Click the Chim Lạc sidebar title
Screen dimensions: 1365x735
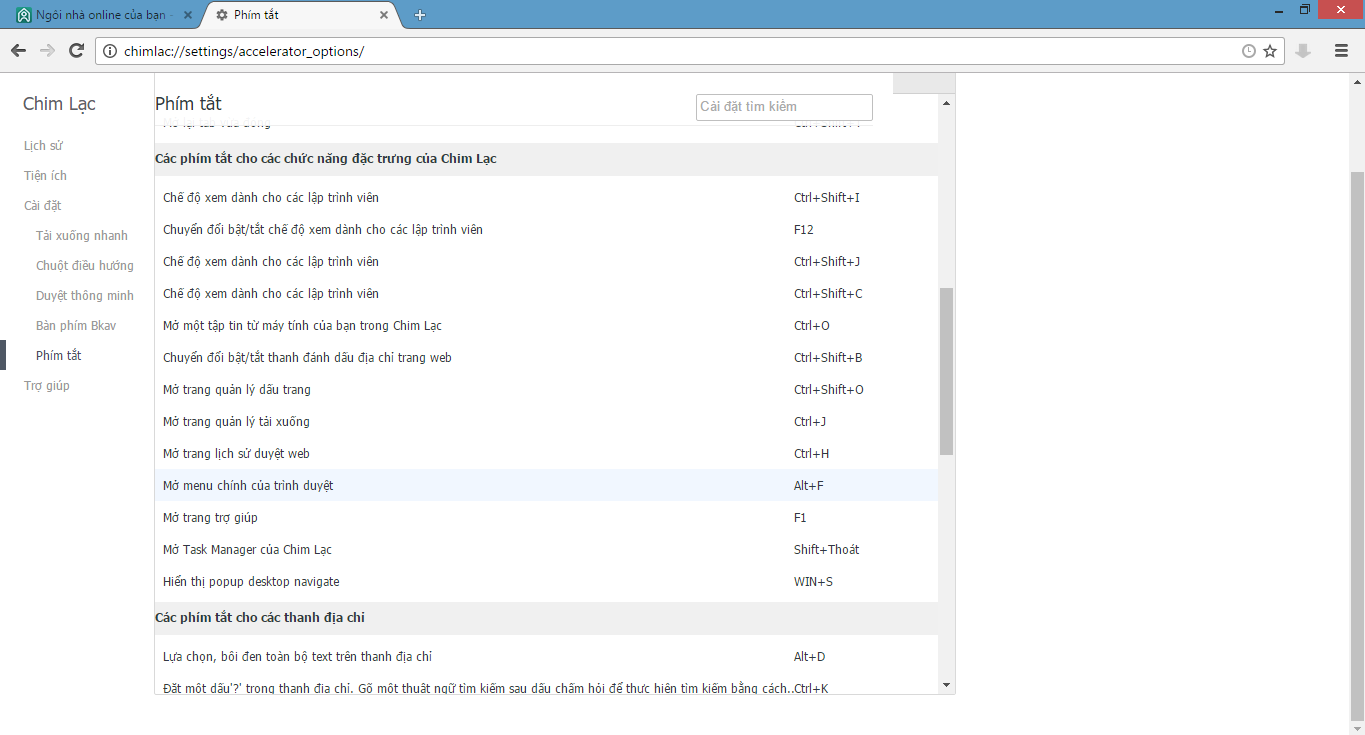[x=59, y=104]
